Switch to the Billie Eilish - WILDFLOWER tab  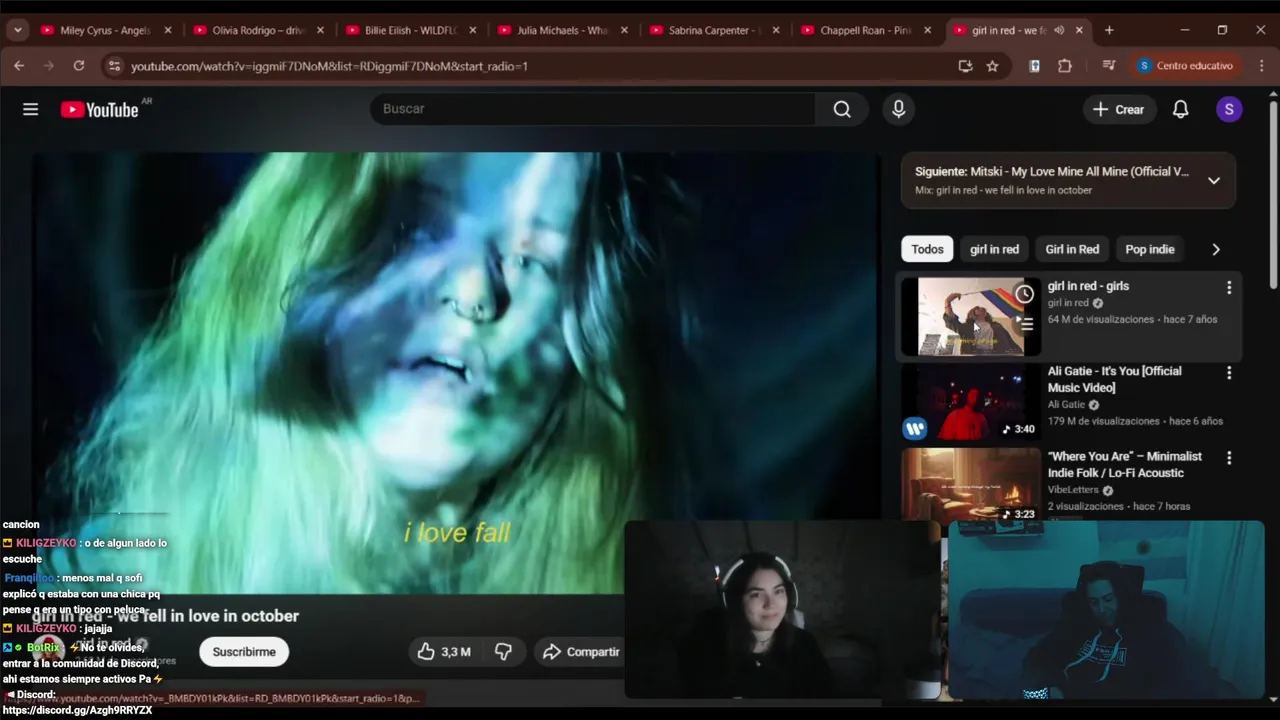pyautogui.click(x=410, y=30)
